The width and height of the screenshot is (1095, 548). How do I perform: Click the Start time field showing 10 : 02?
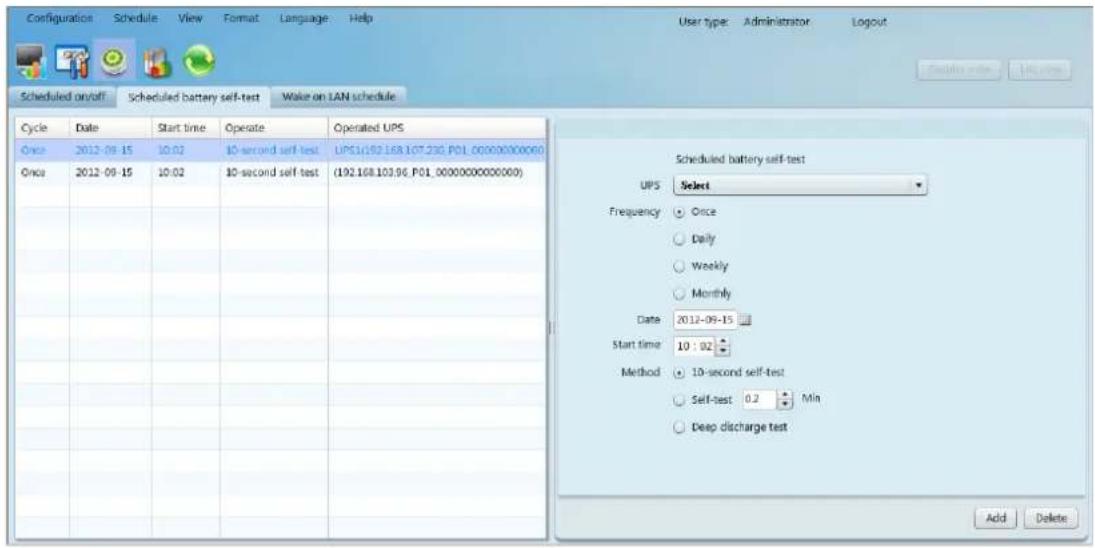(x=696, y=347)
